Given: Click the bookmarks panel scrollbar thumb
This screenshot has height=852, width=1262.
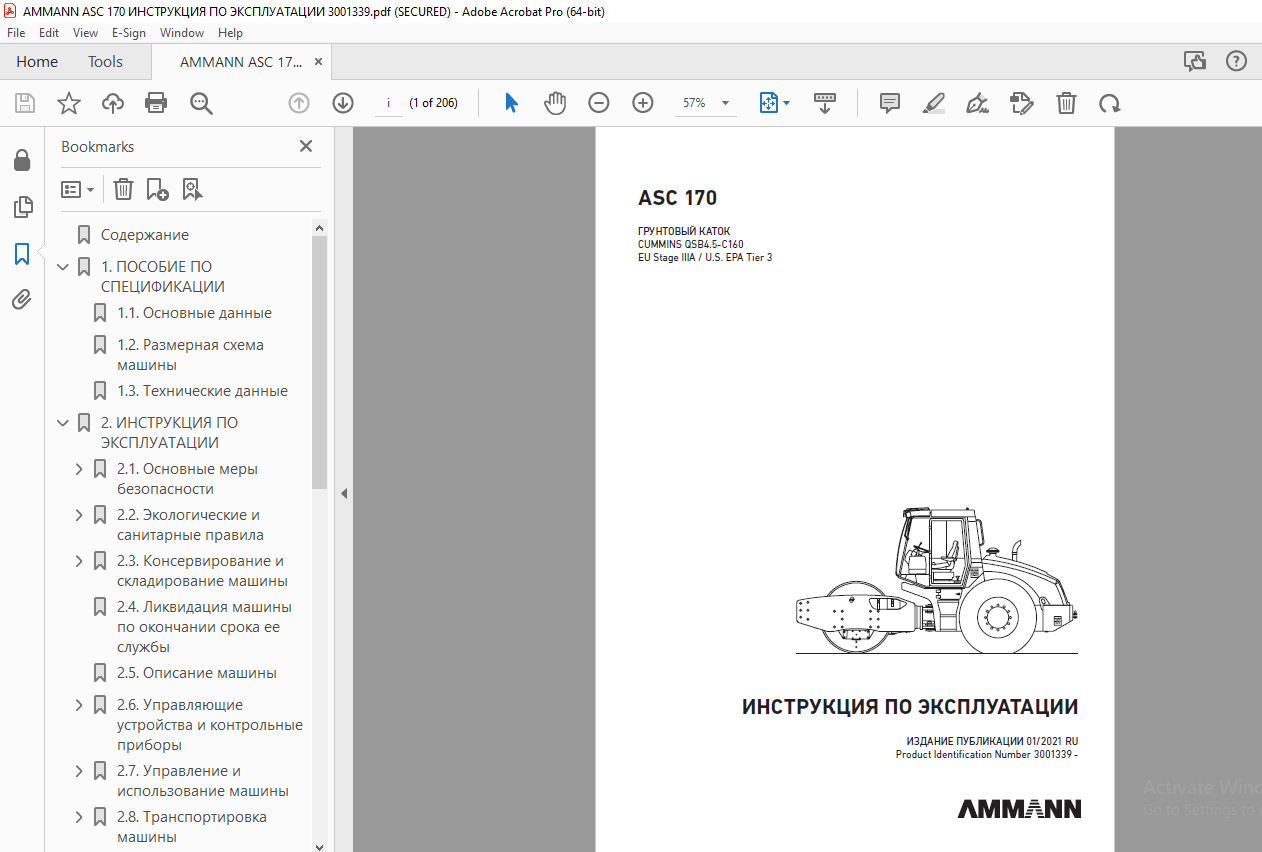Looking at the screenshot, I should click(320, 362).
